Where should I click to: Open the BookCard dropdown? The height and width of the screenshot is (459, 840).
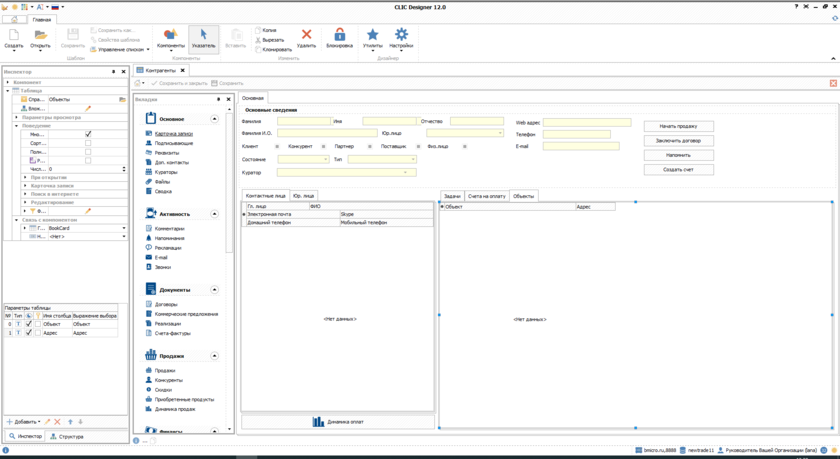(124, 228)
